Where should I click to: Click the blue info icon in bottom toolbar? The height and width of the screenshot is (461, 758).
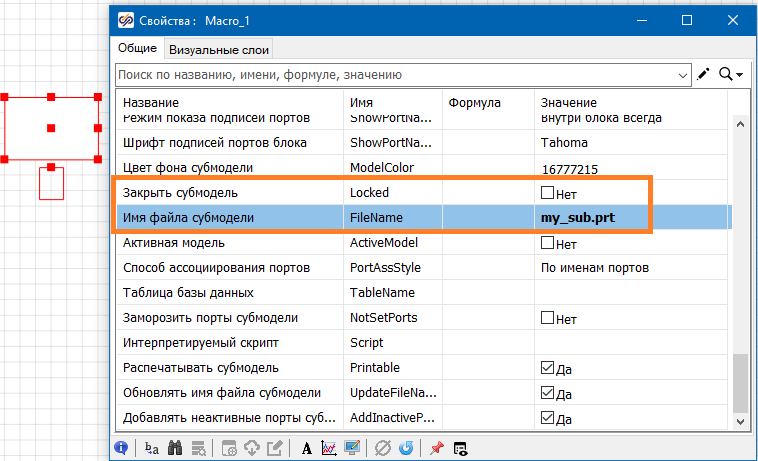point(121,449)
